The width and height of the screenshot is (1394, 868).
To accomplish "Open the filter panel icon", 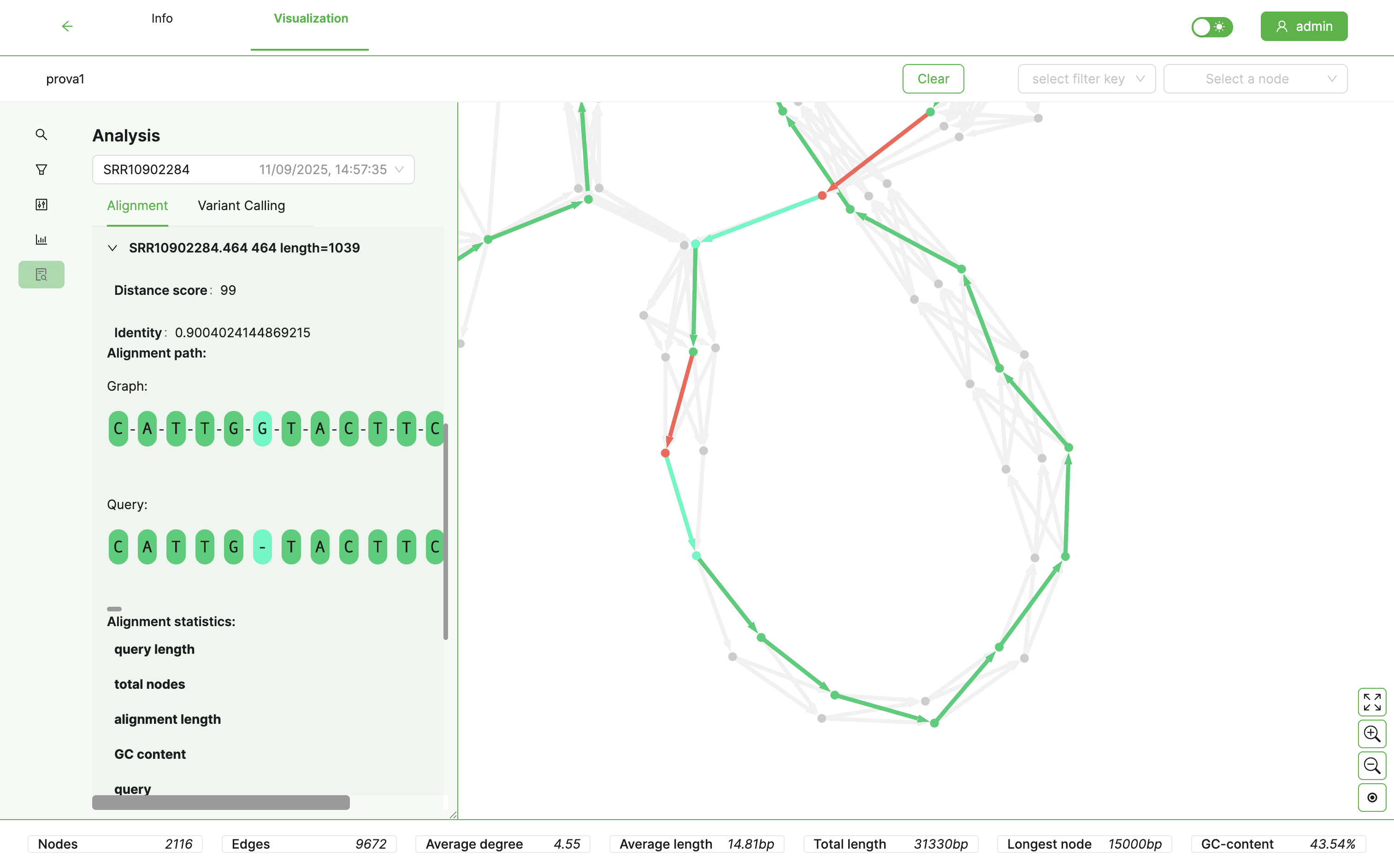I will [x=41, y=169].
